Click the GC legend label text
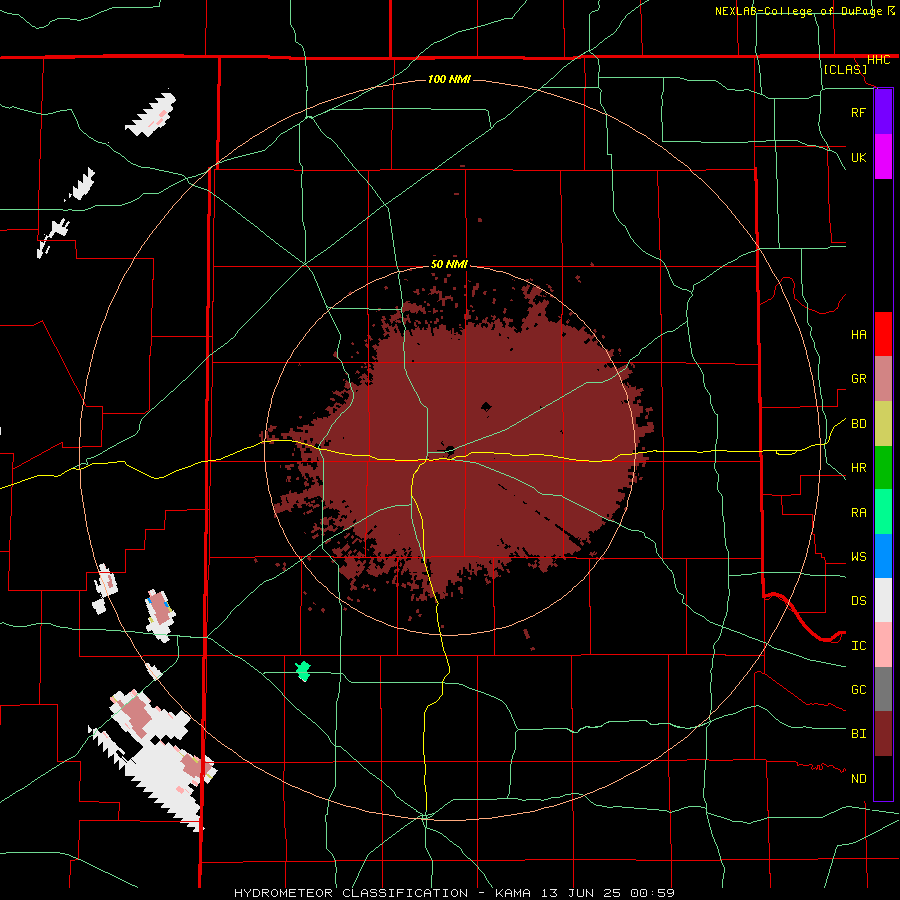The width and height of the screenshot is (900, 900). pyautogui.click(x=859, y=690)
